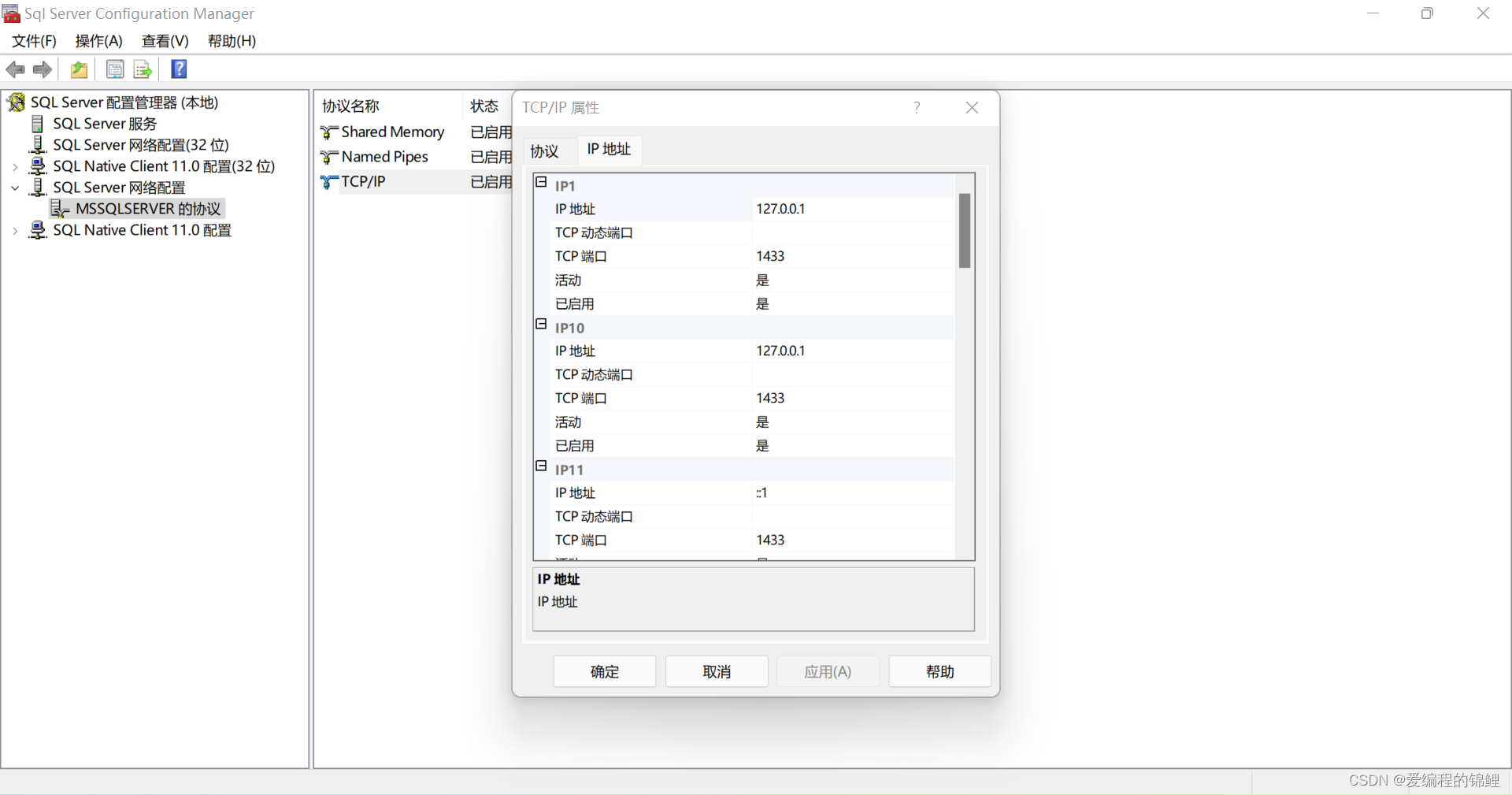1512x795 pixels.
Task: Click the SQL Server 网络配置(32 位) icon
Action: (37, 145)
